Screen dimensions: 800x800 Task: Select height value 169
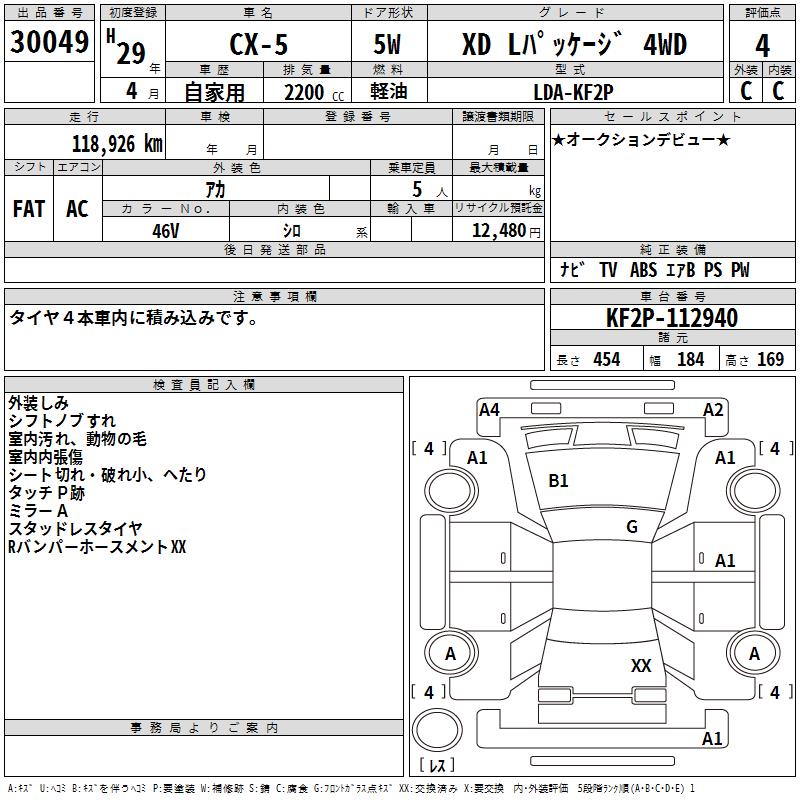pyautogui.click(x=770, y=360)
